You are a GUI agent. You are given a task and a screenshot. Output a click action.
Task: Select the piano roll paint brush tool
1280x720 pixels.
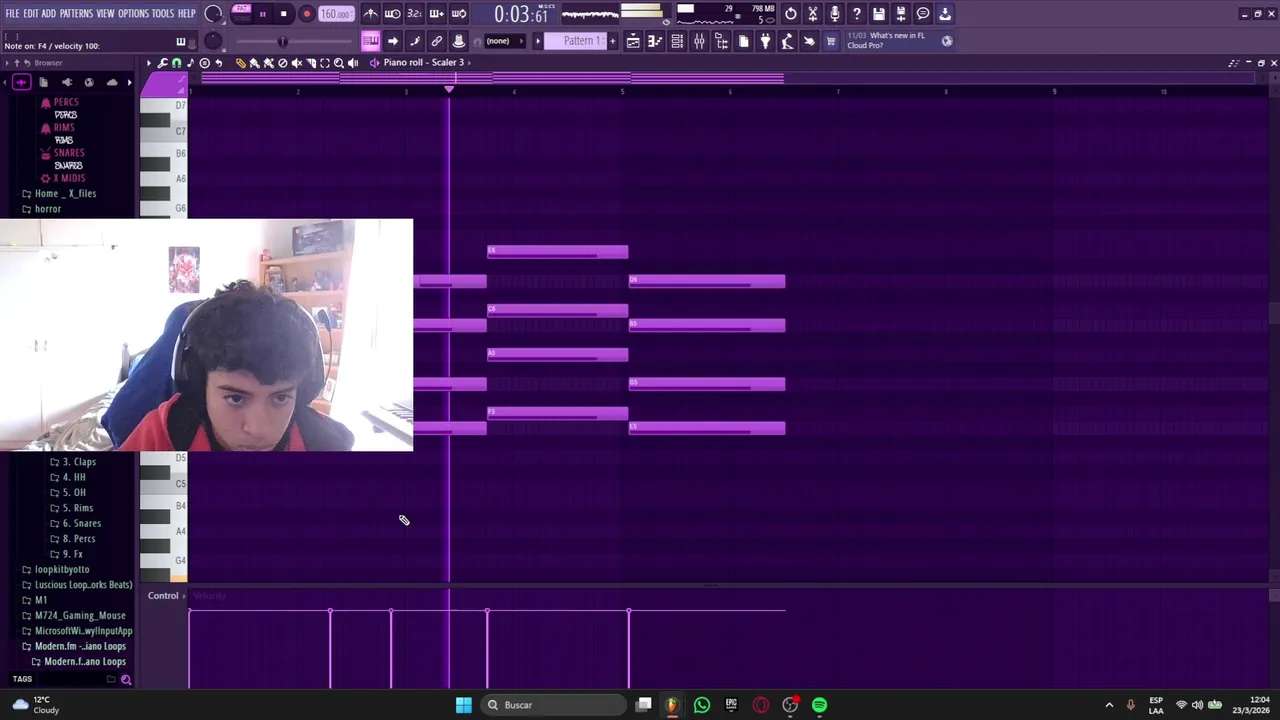pos(254,63)
